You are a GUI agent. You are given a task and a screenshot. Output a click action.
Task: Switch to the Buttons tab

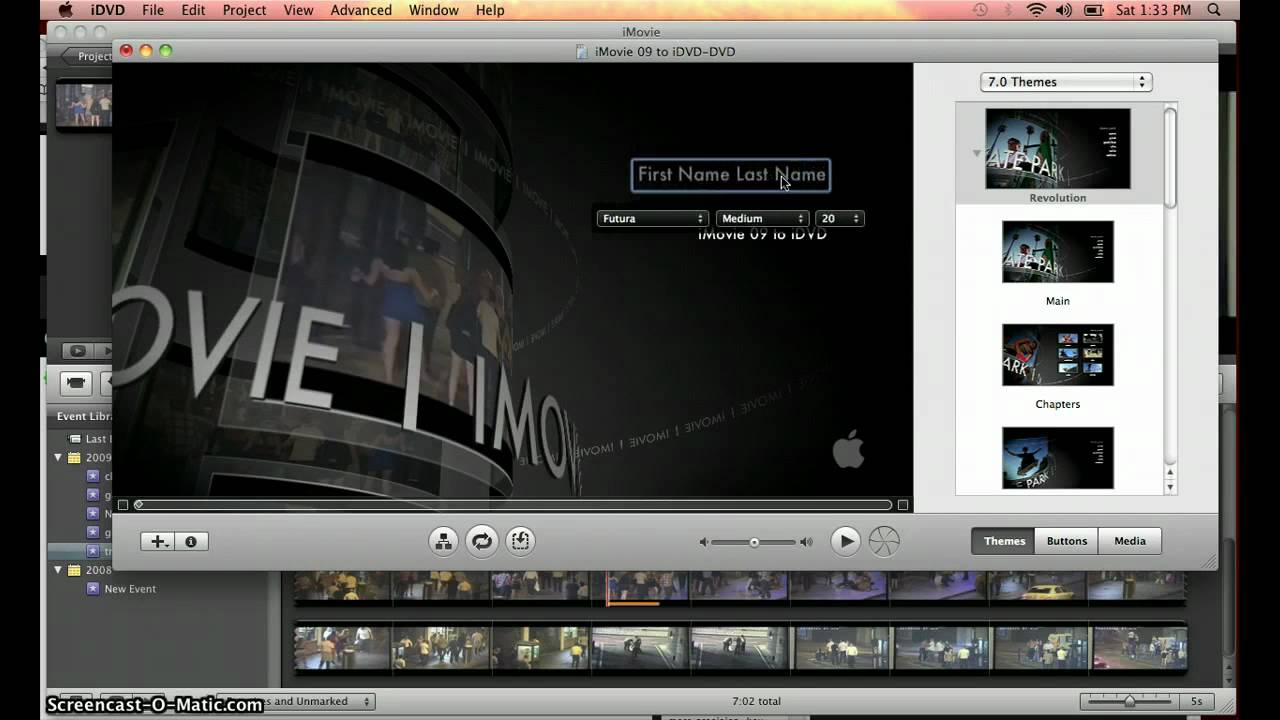(x=1067, y=541)
